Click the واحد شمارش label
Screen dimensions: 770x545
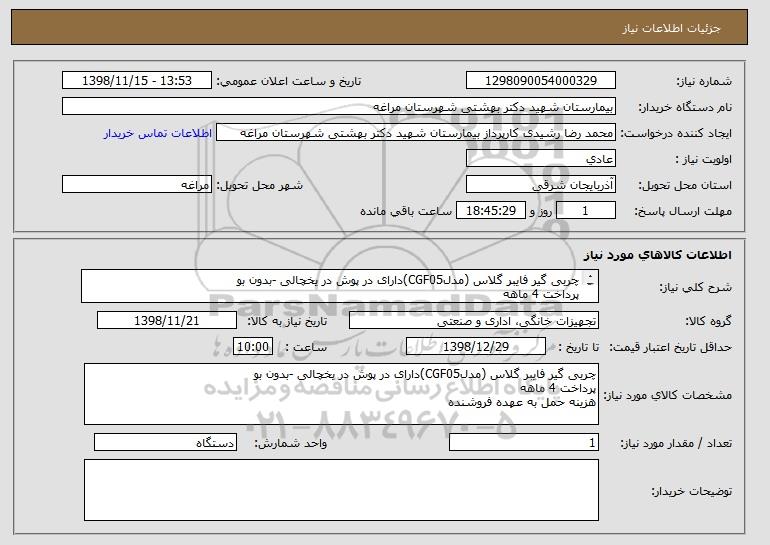(x=290, y=443)
